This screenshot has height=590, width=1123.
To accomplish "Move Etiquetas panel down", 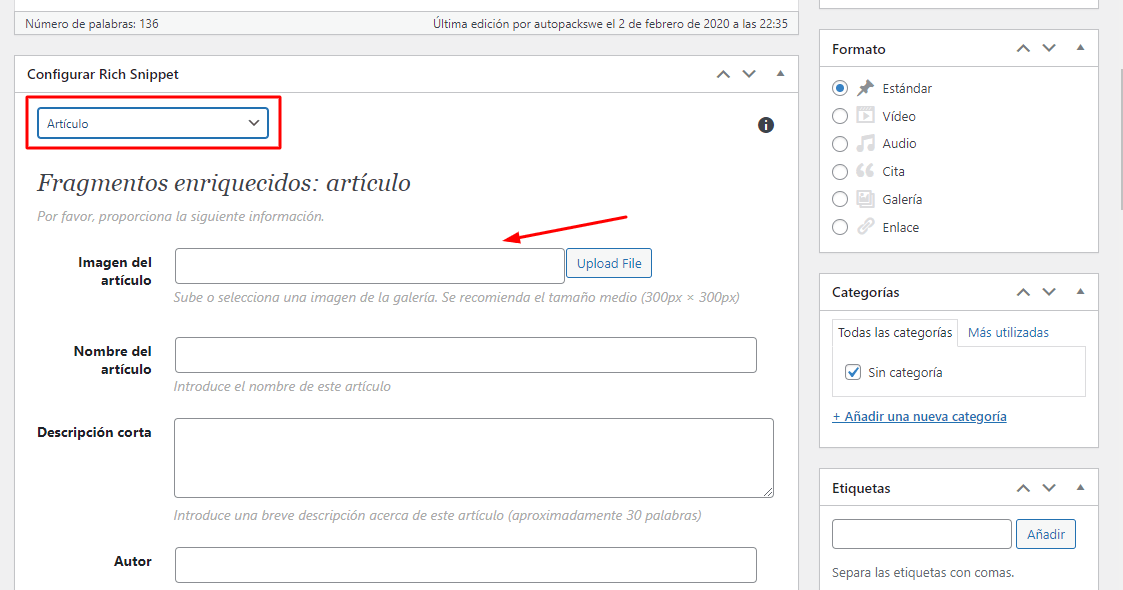I will pos(1049,488).
